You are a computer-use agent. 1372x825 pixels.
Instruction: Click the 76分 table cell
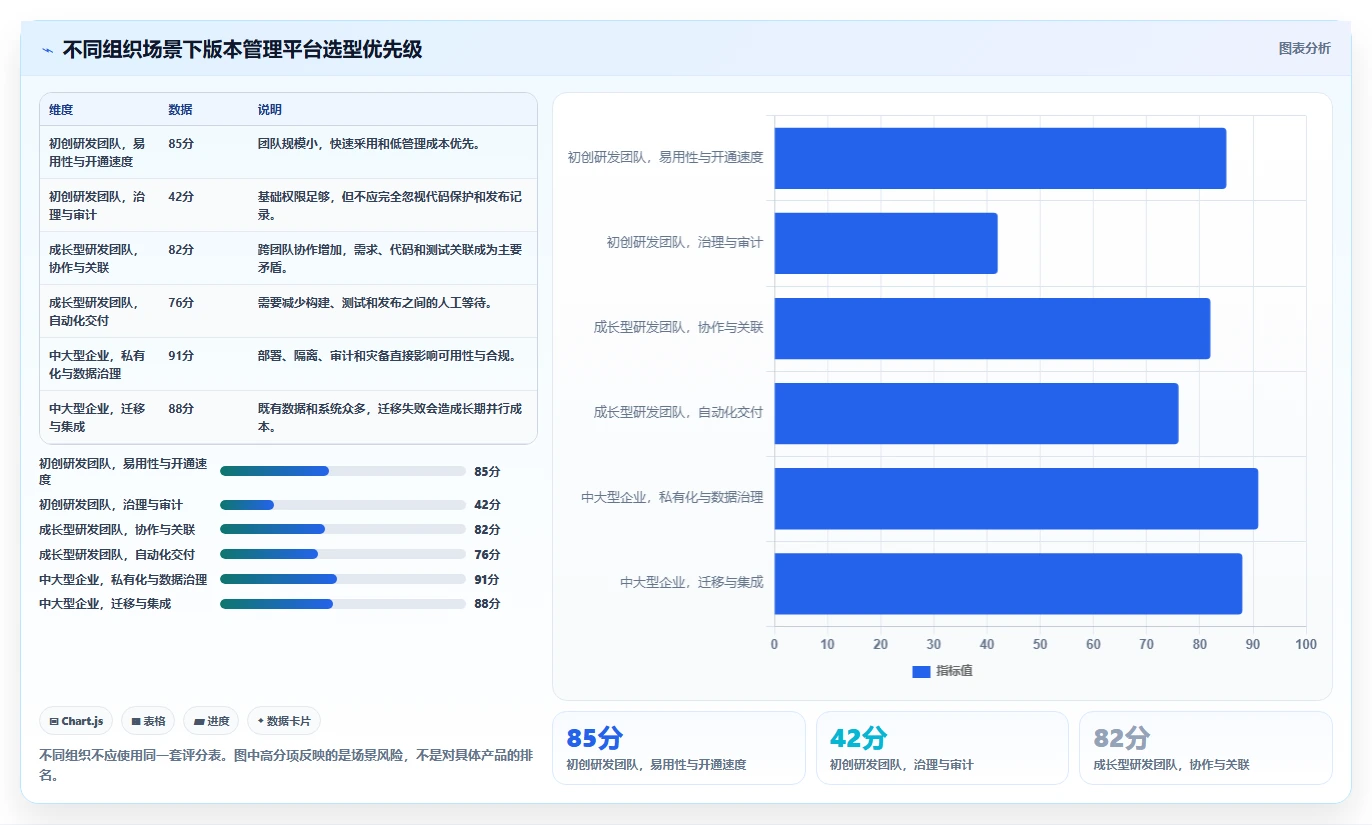(x=181, y=303)
